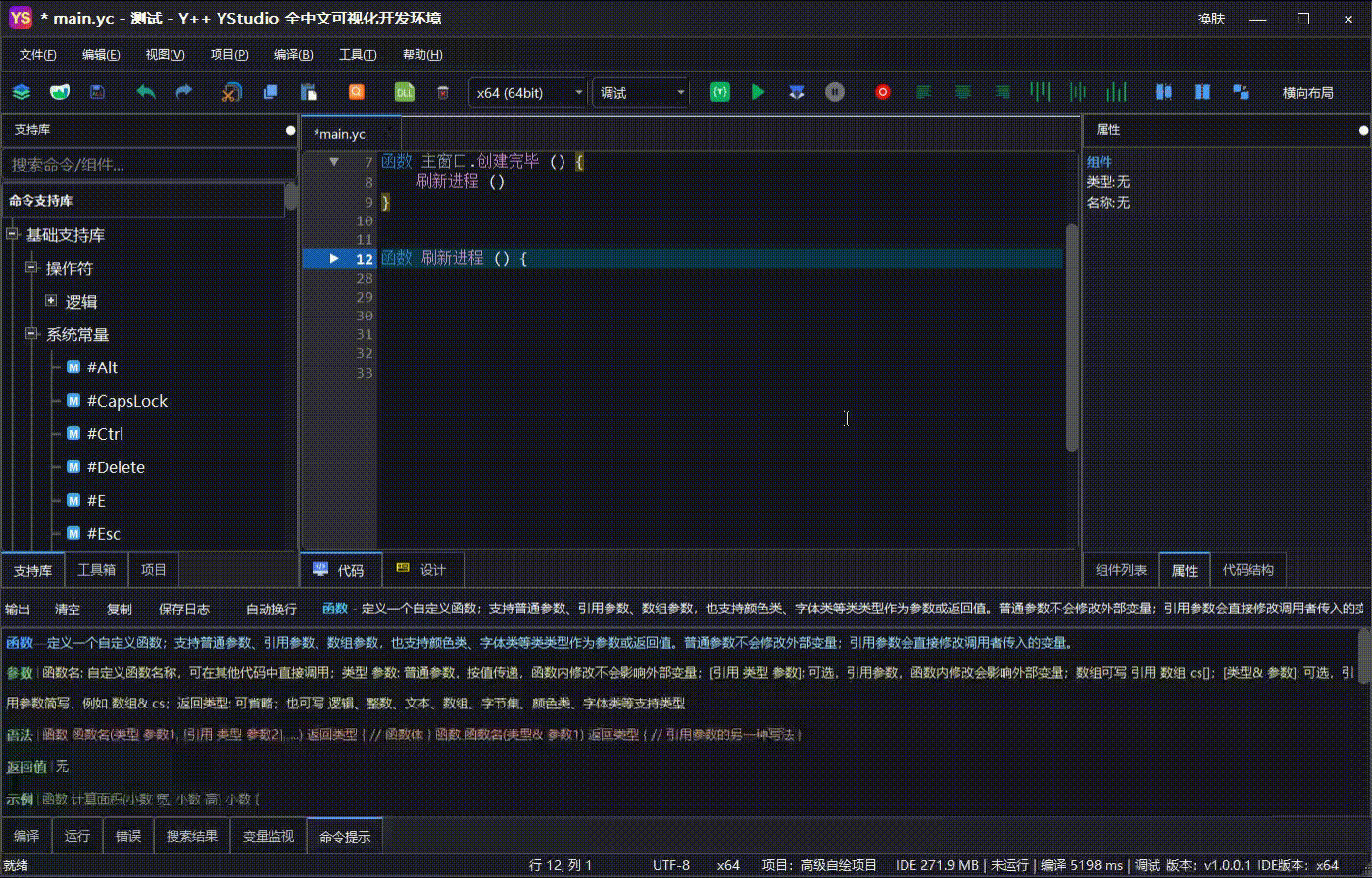Open the 项目(P) menu
The width and height of the screenshot is (1372, 878).
[x=229, y=55]
